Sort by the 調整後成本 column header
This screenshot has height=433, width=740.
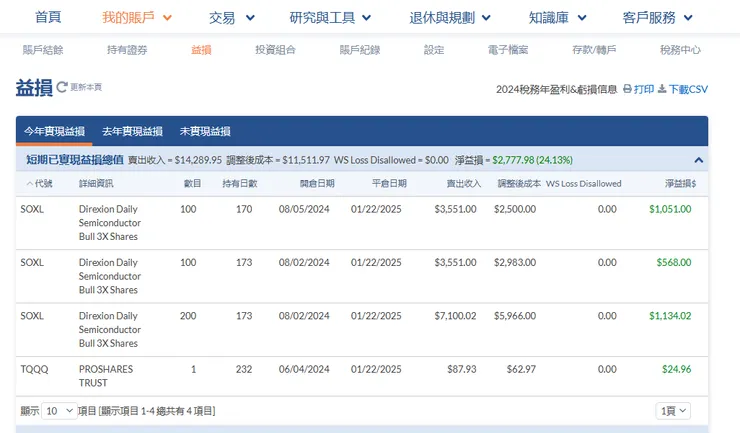(519, 184)
